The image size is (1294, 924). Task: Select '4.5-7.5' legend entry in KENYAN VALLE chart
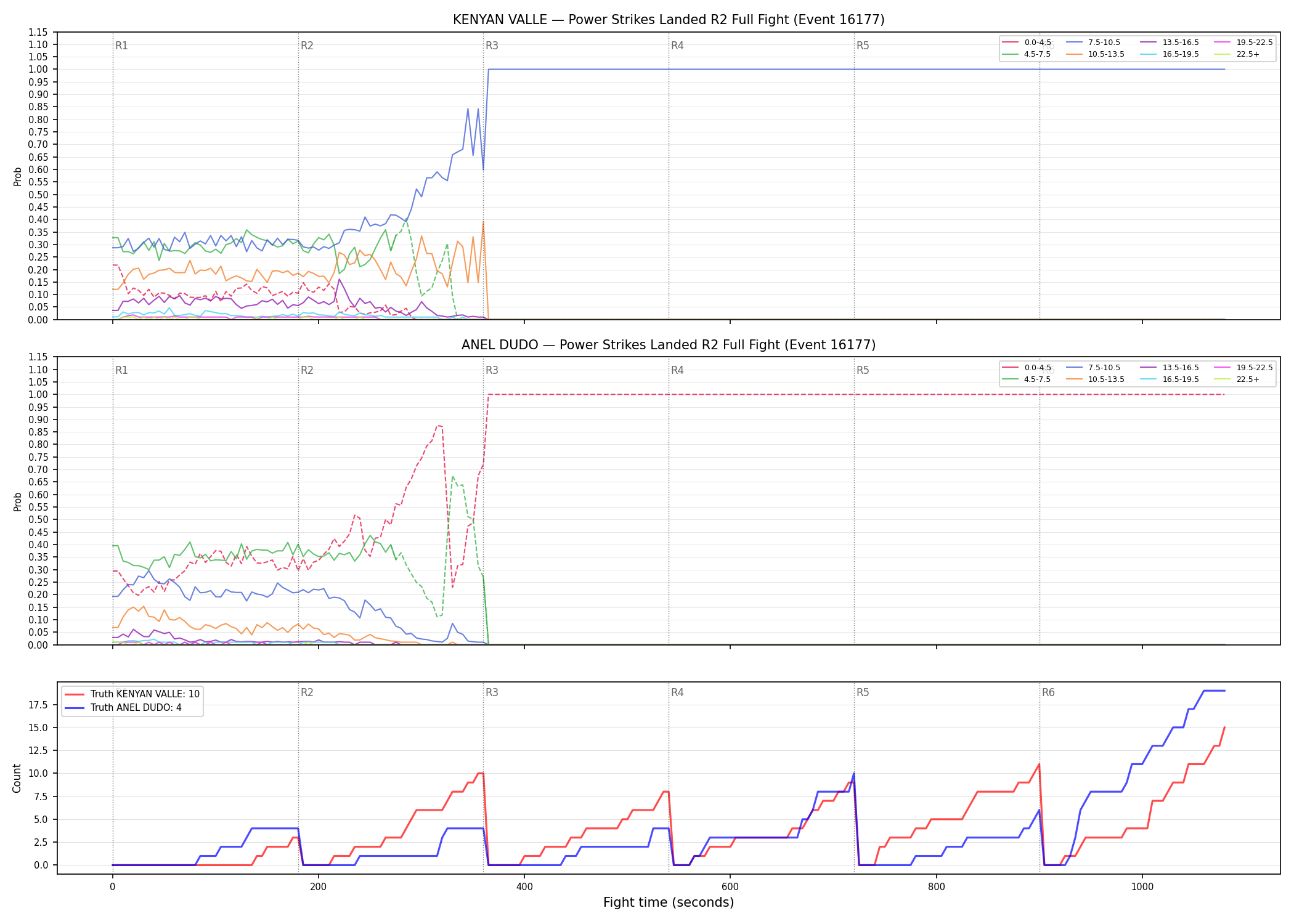click(x=1027, y=54)
